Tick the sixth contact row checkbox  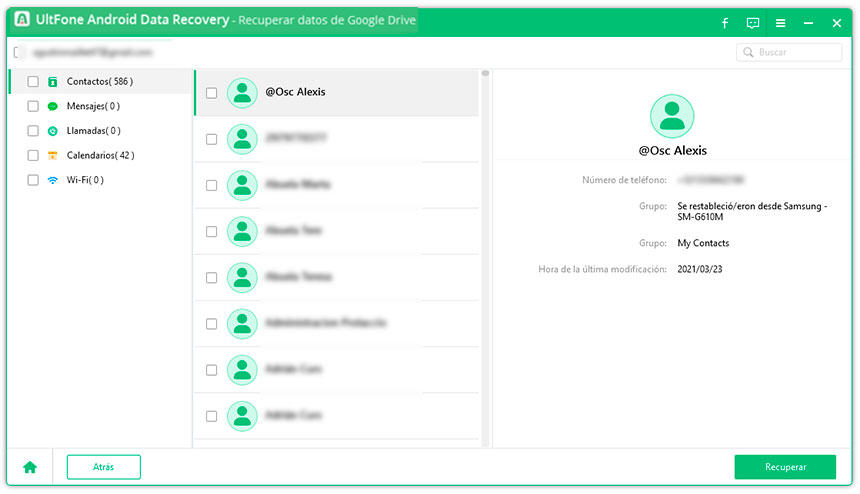[x=211, y=324]
